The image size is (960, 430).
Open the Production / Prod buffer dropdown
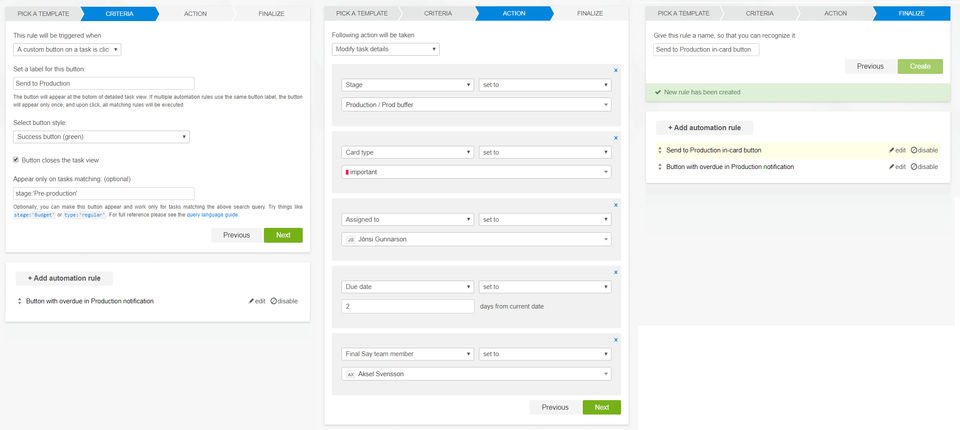click(x=476, y=104)
